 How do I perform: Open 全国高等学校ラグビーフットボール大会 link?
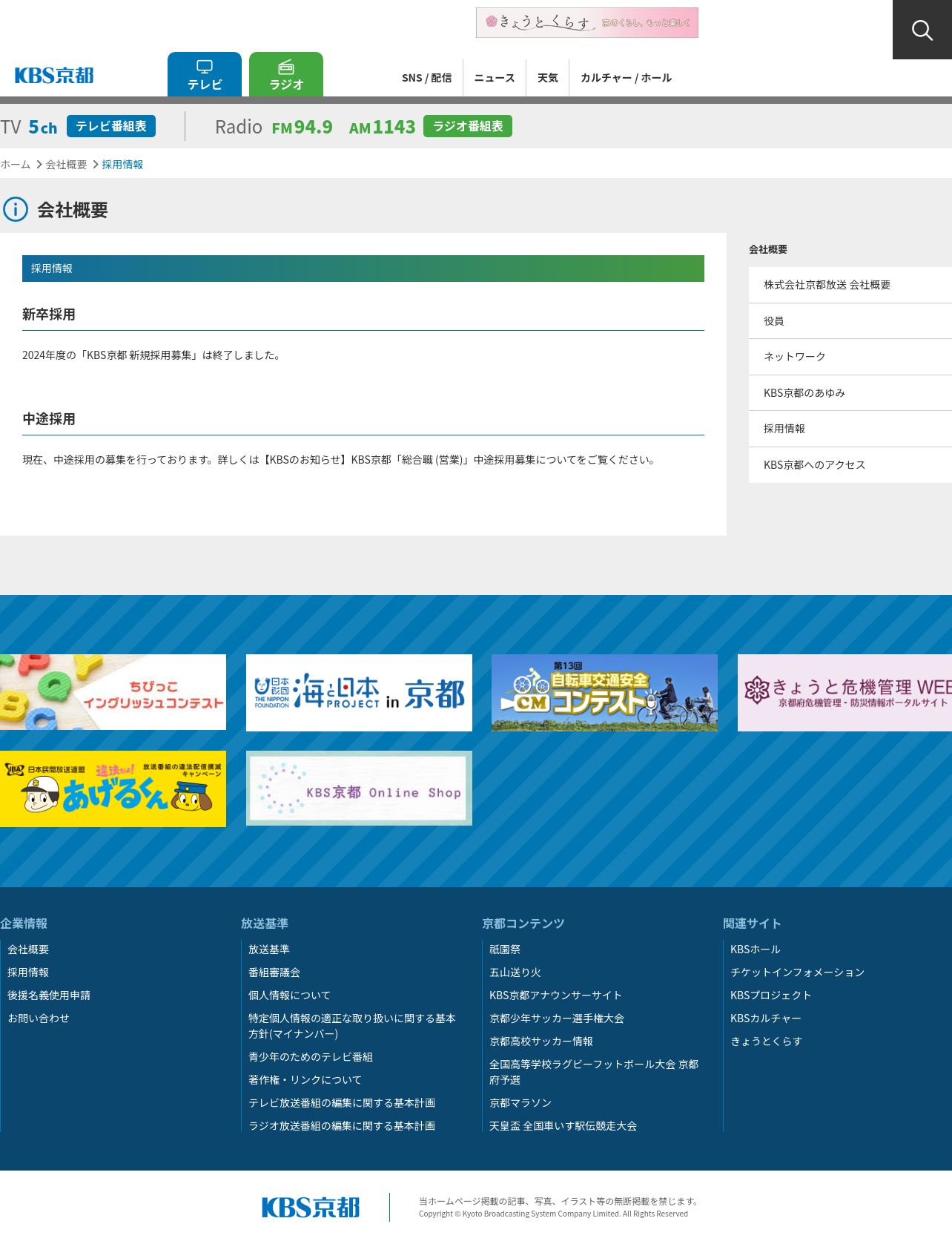click(x=594, y=1072)
